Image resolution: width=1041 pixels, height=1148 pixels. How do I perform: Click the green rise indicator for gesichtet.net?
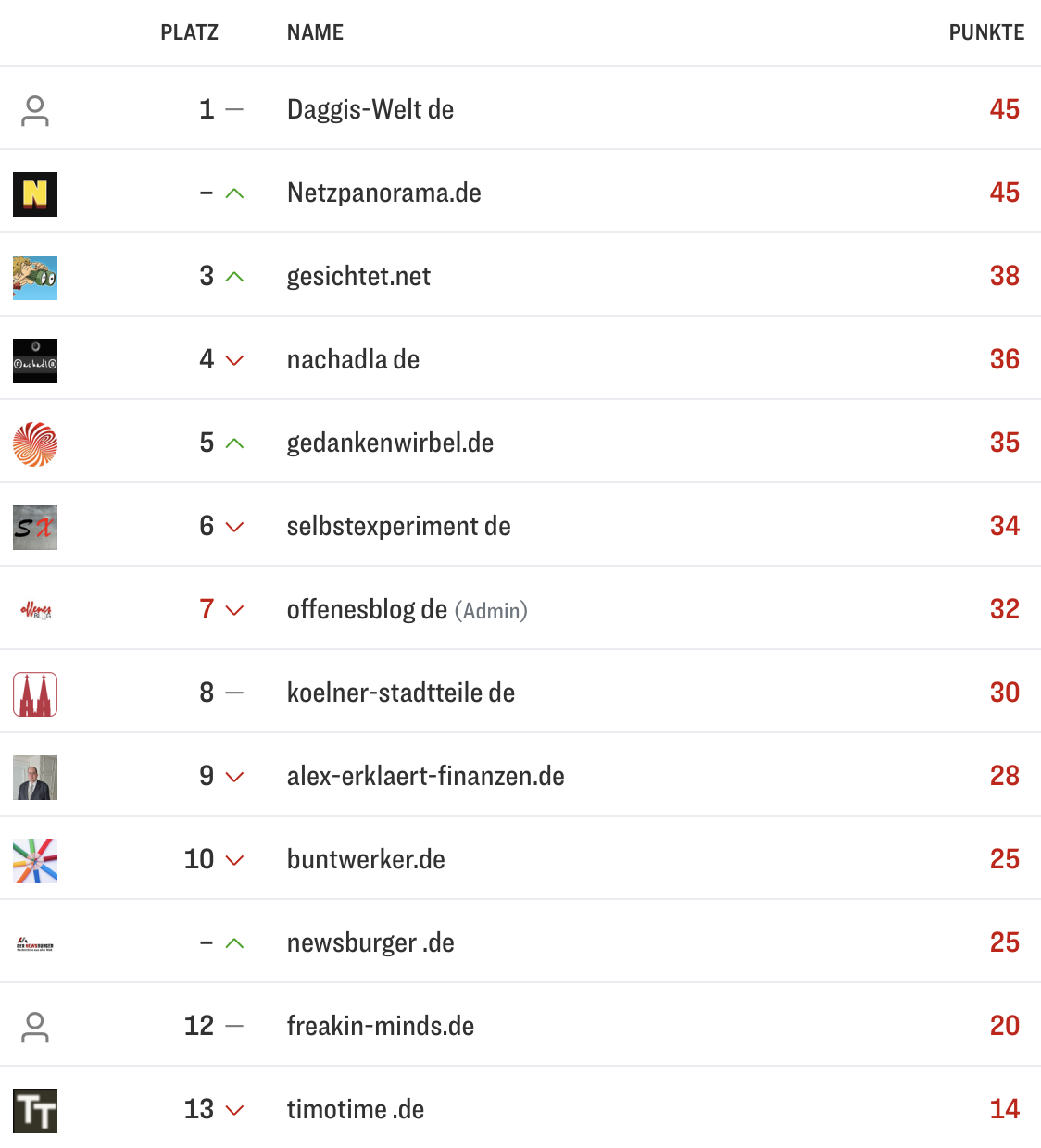(x=234, y=277)
